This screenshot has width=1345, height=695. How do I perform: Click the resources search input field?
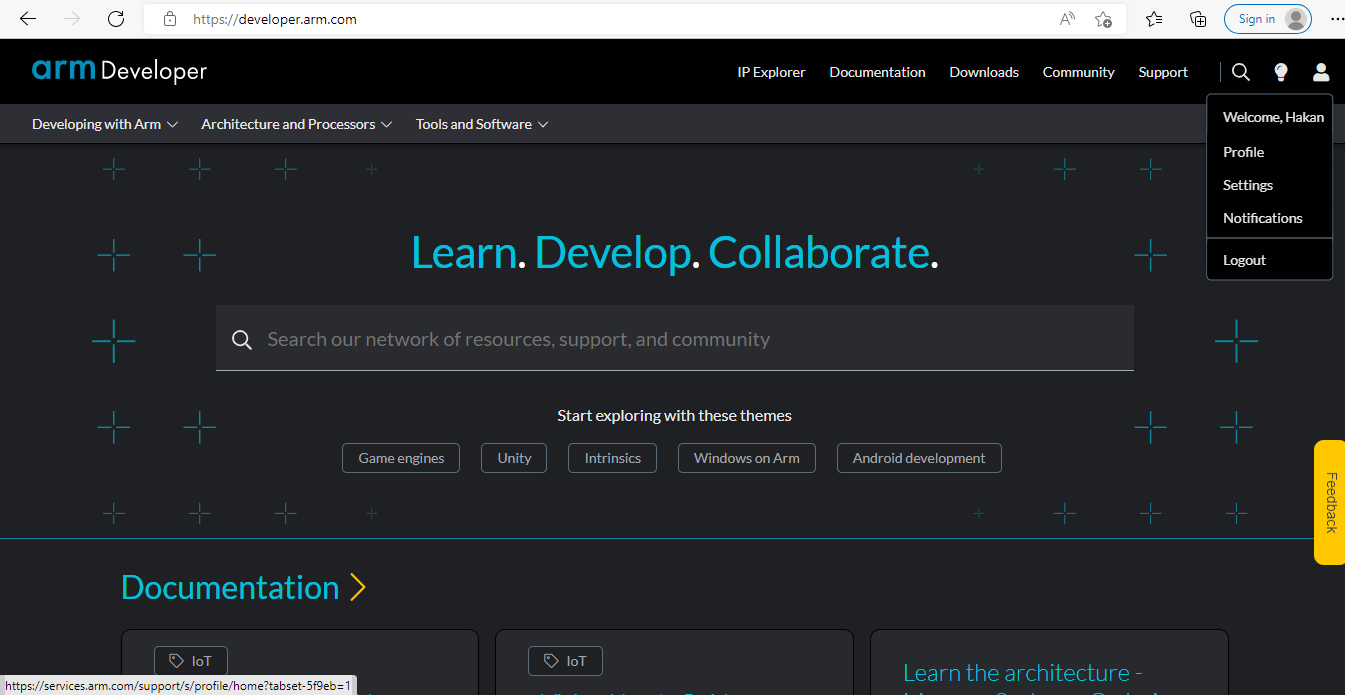(x=675, y=338)
